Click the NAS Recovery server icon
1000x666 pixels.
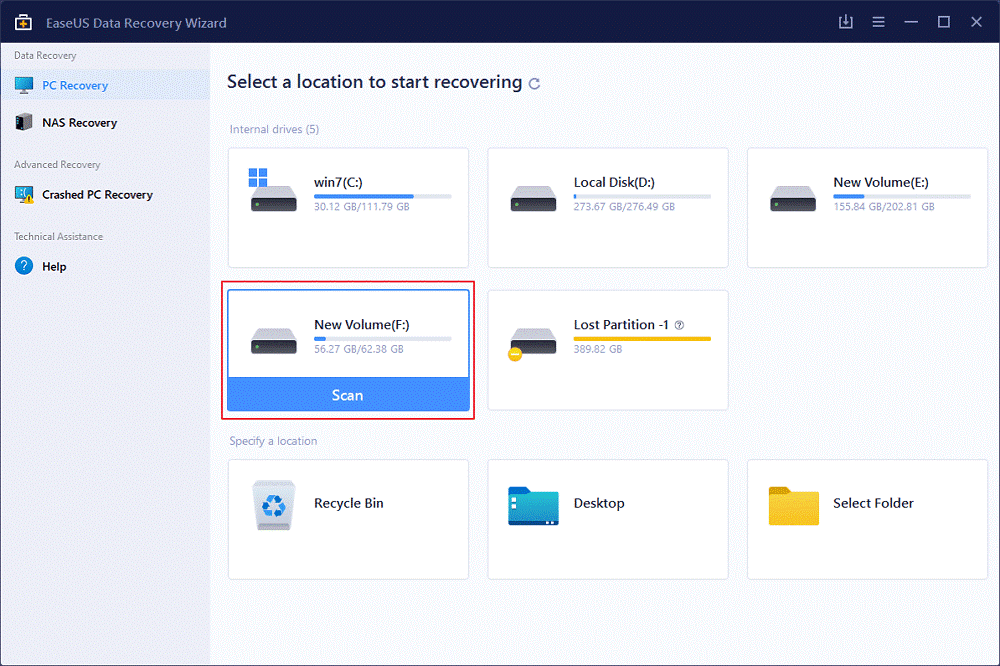point(24,122)
